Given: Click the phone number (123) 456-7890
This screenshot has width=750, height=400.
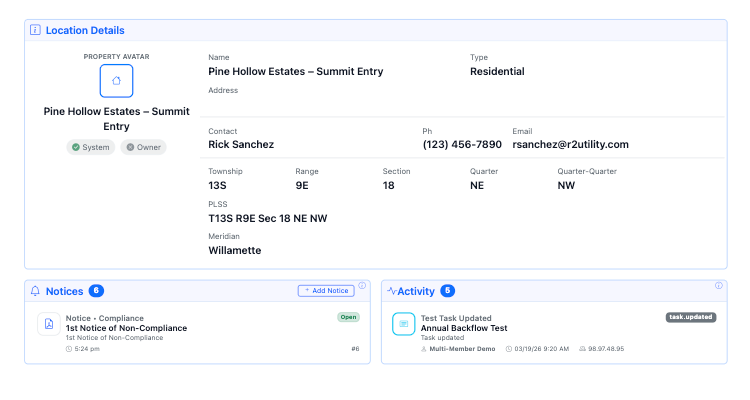Looking at the screenshot, I should [x=462, y=145].
